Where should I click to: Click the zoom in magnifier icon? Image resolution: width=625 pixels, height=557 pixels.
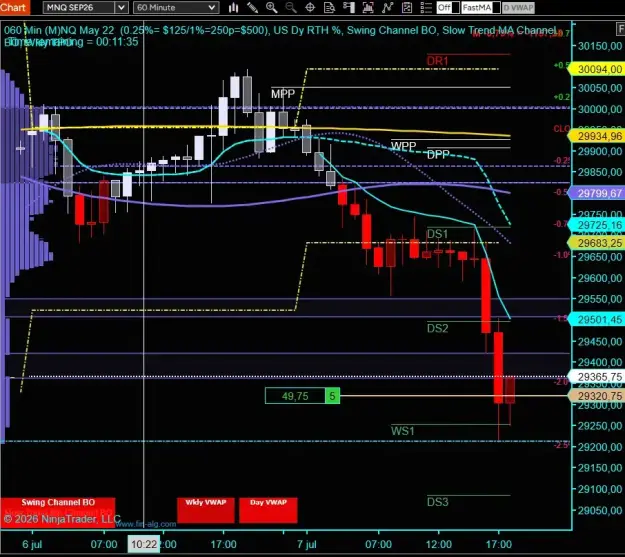tap(271, 8)
